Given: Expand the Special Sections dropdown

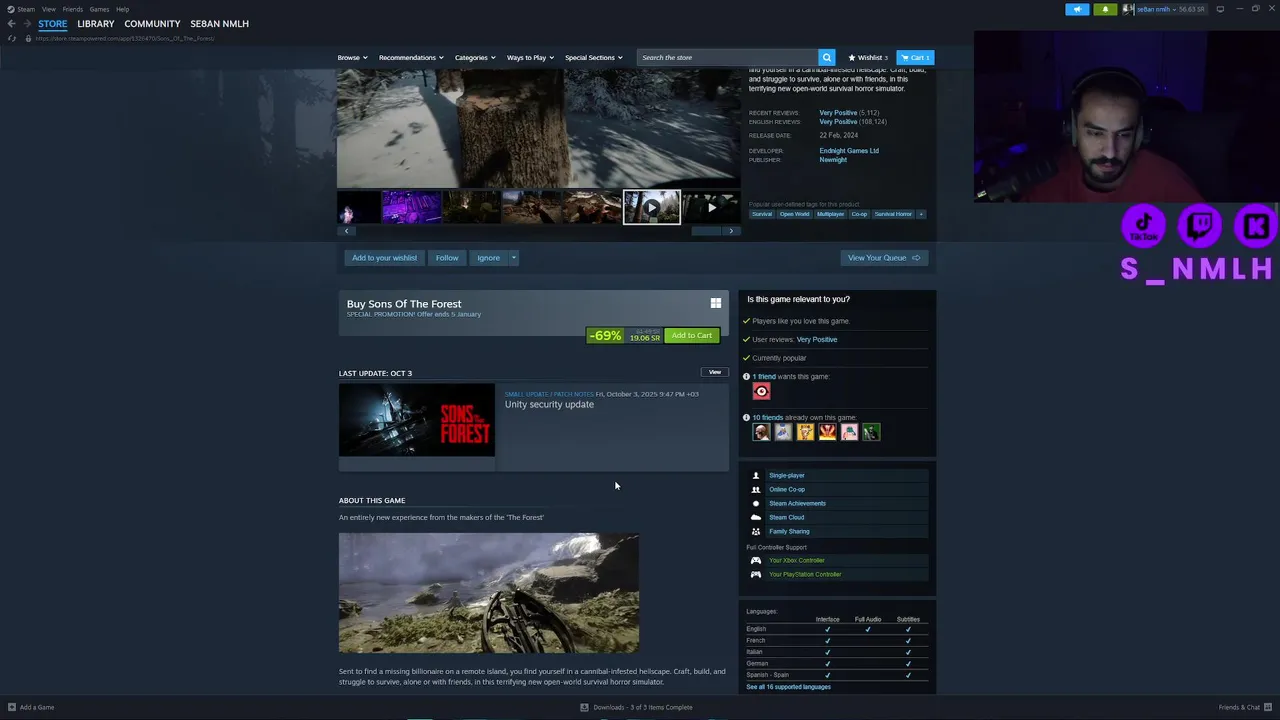Looking at the screenshot, I should coord(593,57).
